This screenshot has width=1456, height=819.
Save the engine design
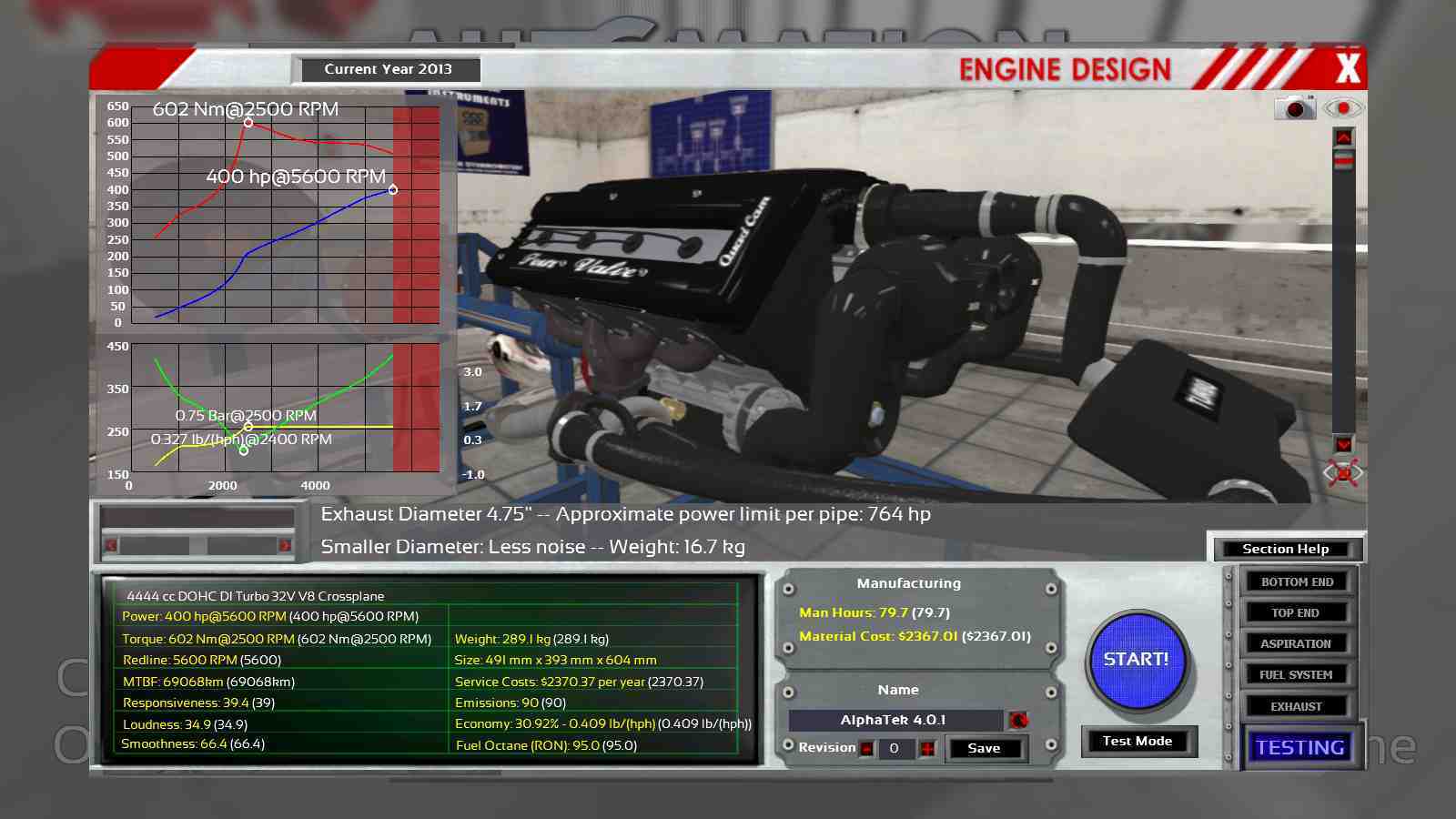[984, 748]
